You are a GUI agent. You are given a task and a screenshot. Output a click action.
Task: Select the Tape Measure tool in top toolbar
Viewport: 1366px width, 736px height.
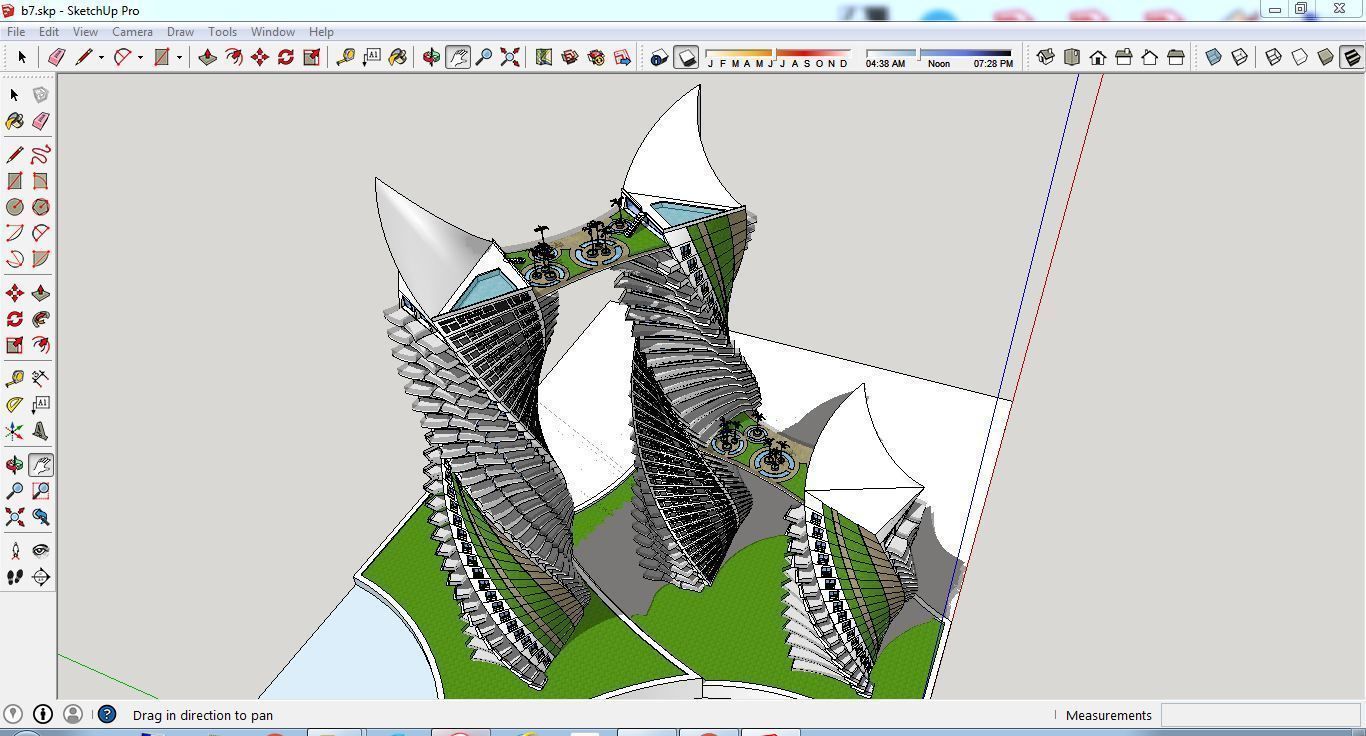pos(346,58)
